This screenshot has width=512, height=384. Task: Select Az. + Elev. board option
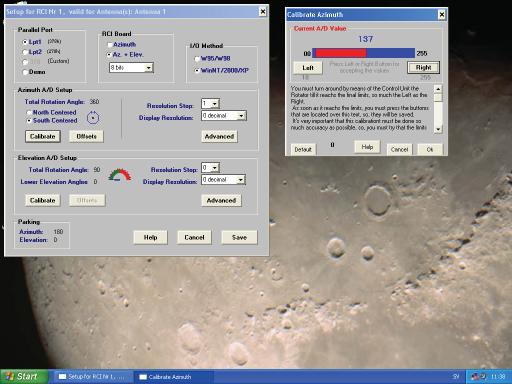(x=109, y=55)
